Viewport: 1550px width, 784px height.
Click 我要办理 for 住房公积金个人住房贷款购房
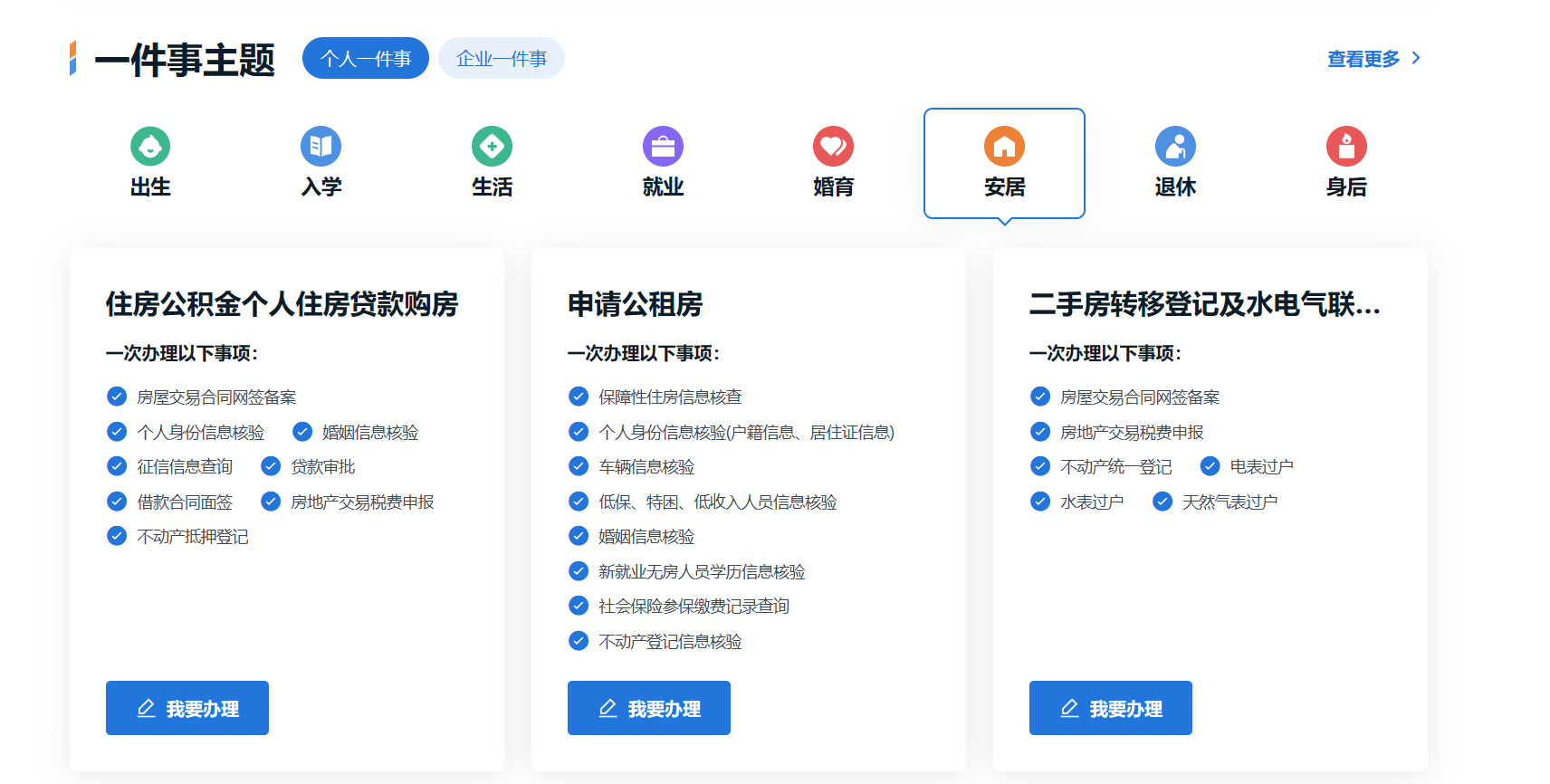pos(187,708)
